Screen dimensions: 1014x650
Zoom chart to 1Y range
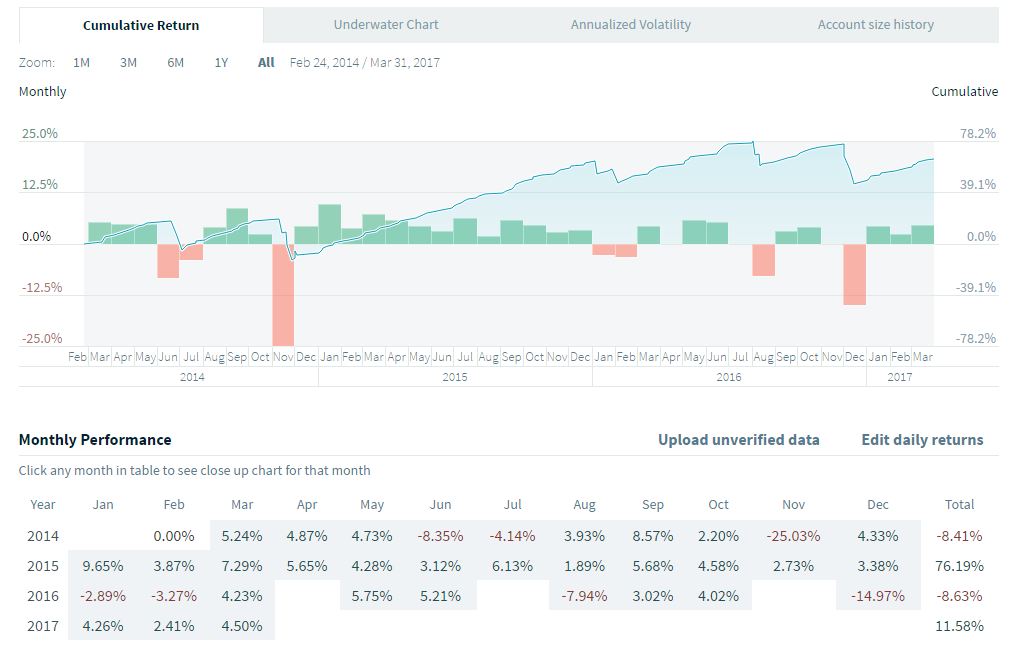click(221, 63)
